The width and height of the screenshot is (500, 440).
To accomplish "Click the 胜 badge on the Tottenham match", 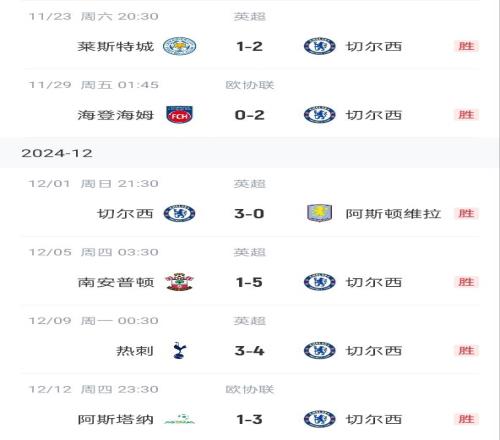I will tap(466, 351).
